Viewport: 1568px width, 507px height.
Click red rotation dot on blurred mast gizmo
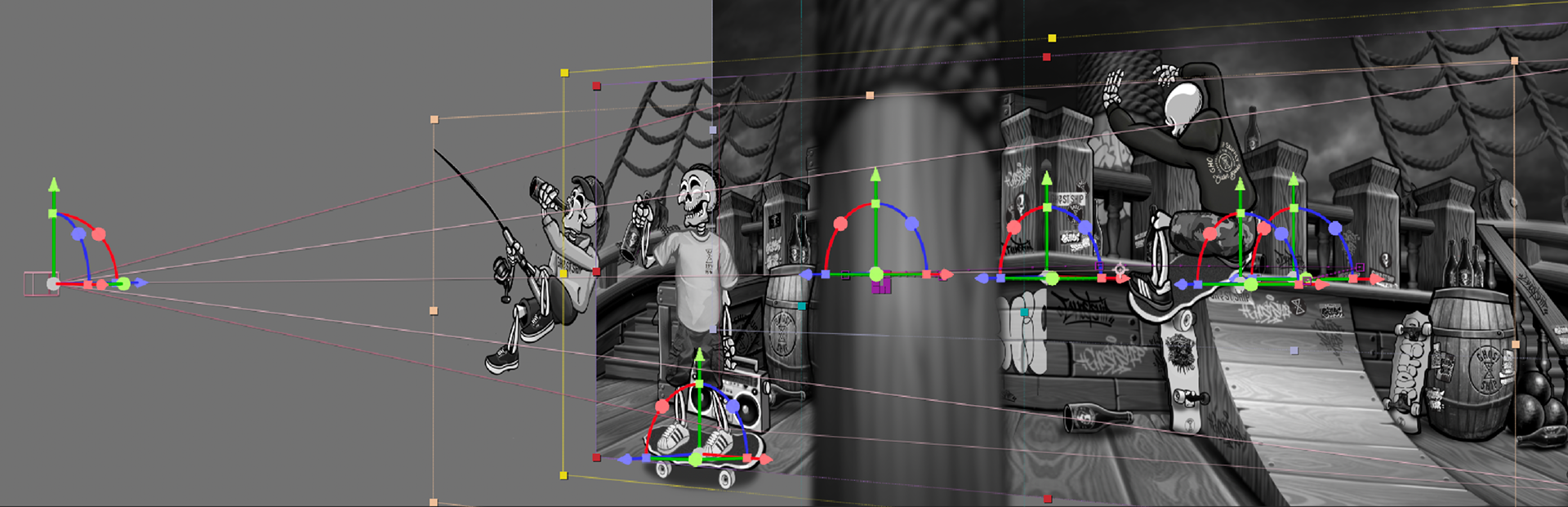click(841, 223)
